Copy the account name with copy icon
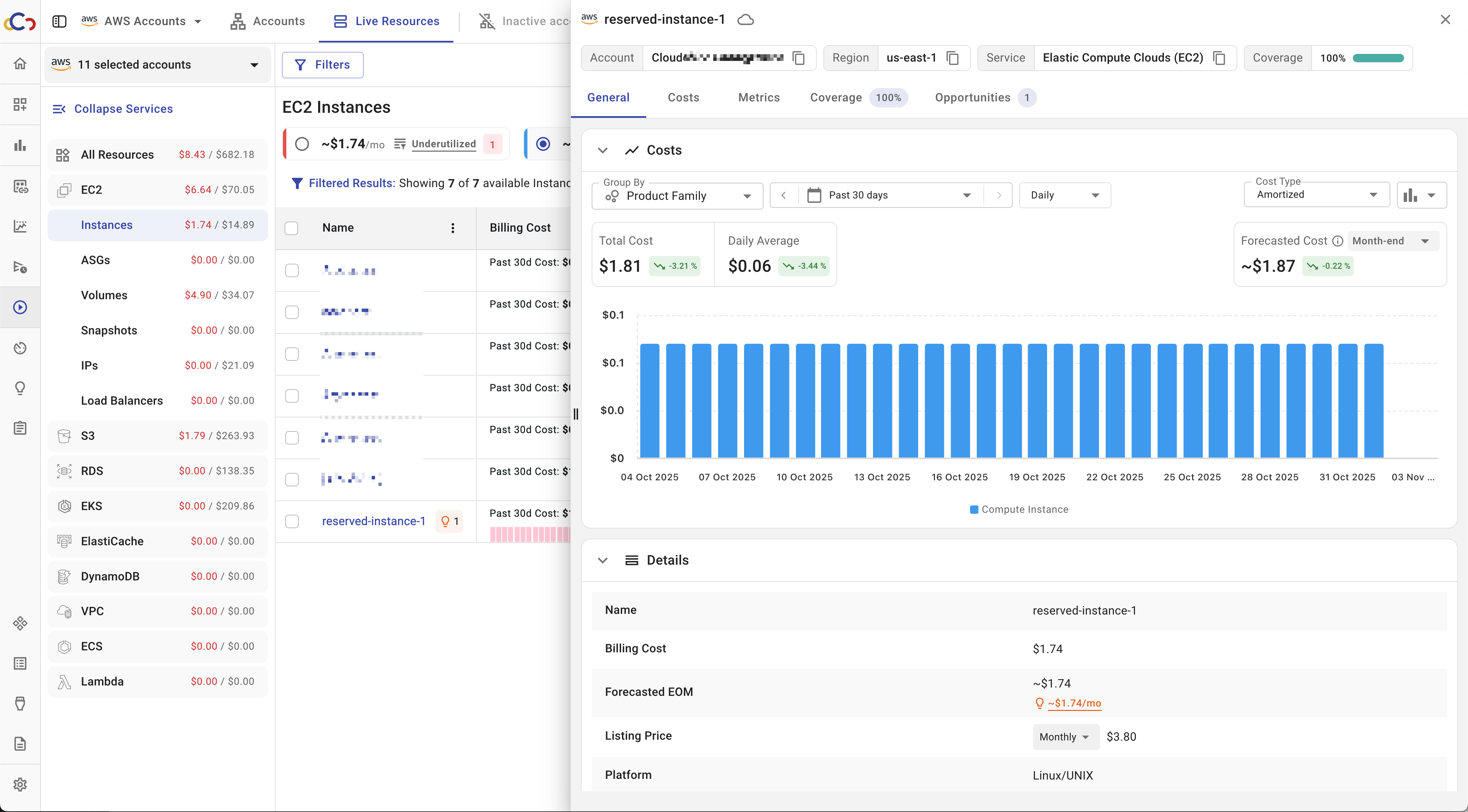This screenshot has width=1468, height=812. [798, 58]
